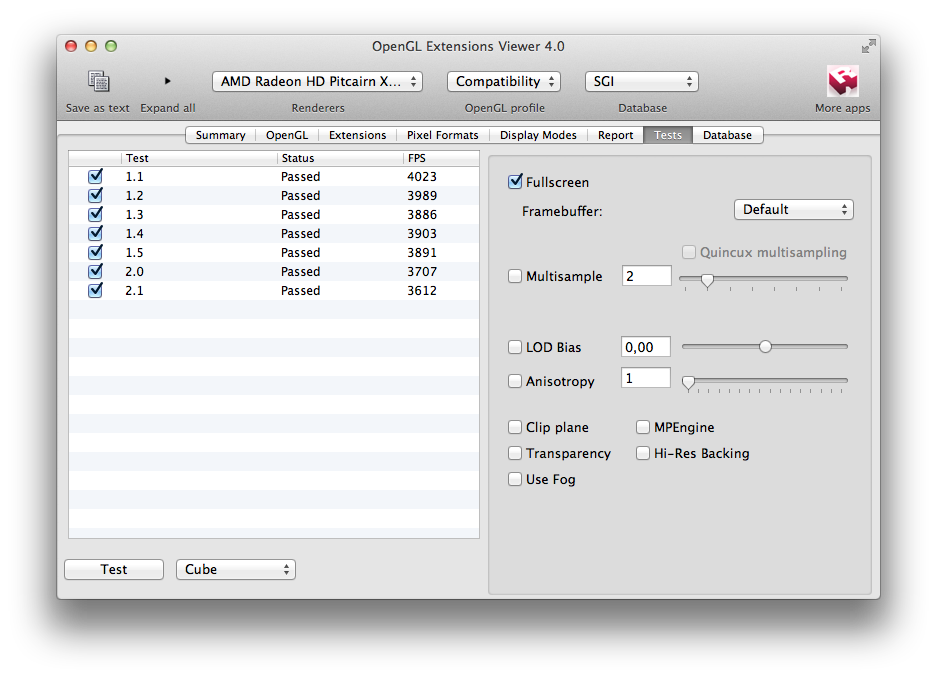Select the FPS value 3707
The width and height of the screenshot is (937, 678).
pyautogui.click(x=422, y=271)
